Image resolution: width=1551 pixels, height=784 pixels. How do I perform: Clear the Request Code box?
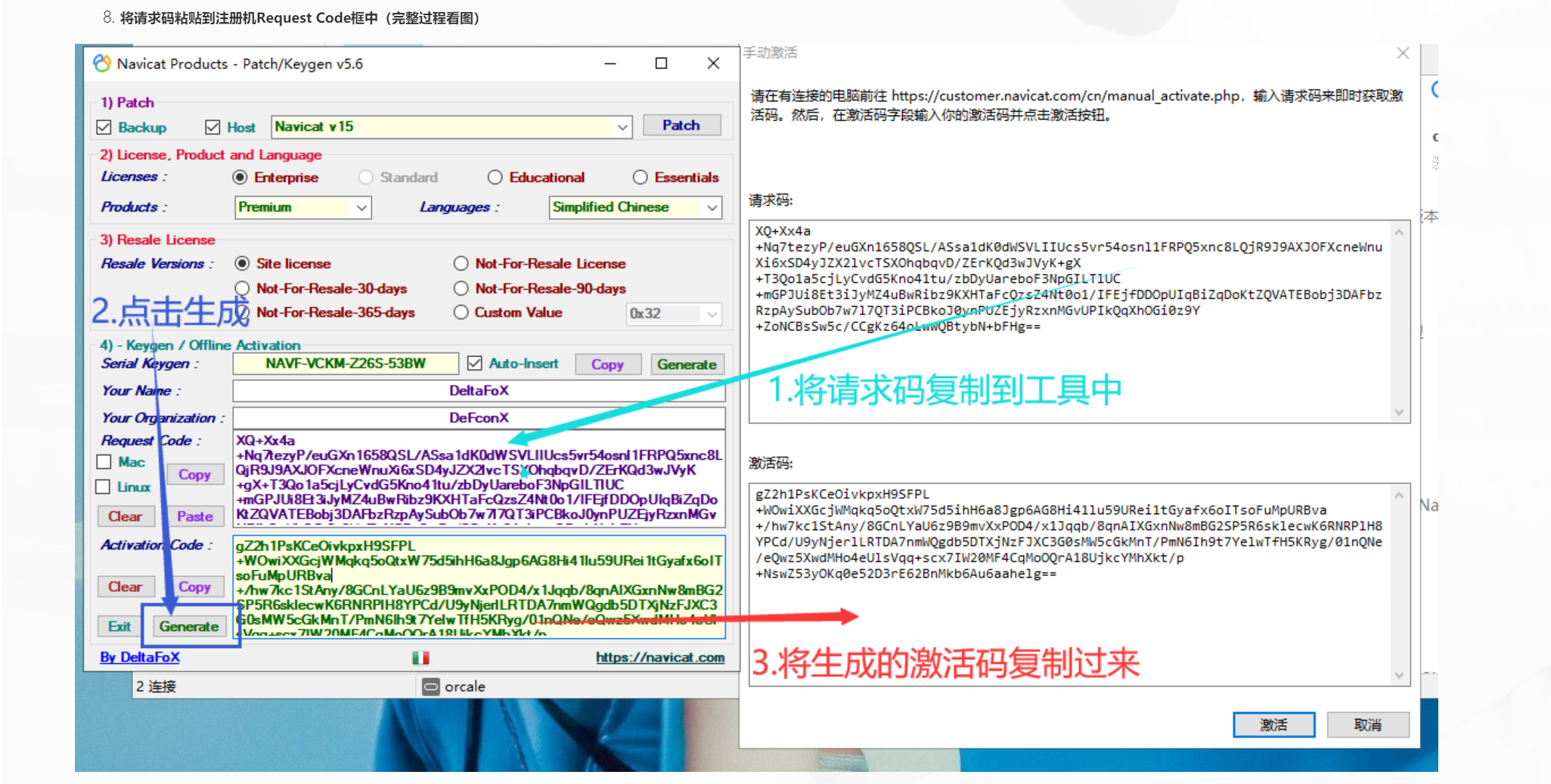(125, 516)
